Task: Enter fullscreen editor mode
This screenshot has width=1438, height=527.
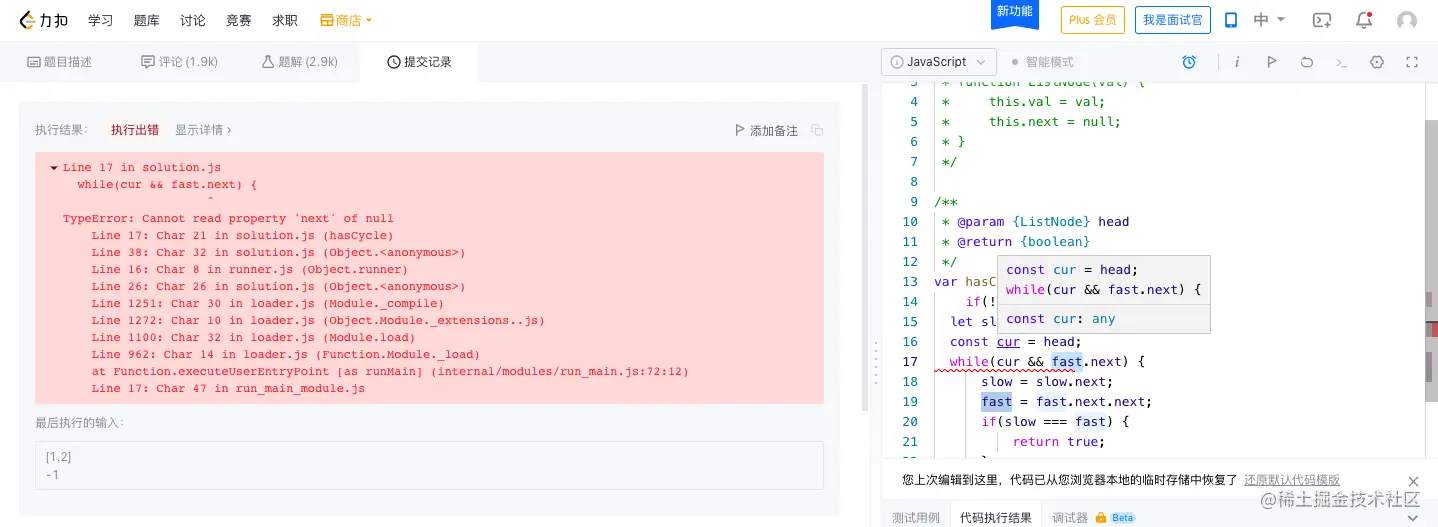Action: pos(1412,62)
